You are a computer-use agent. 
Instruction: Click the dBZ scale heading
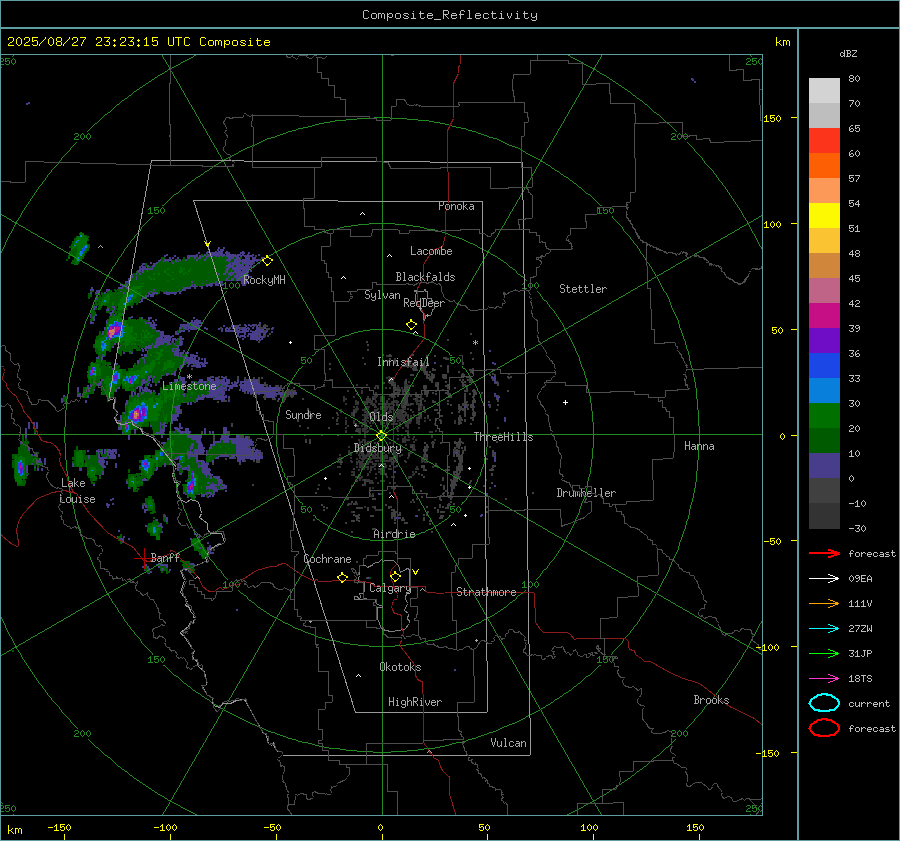click(x=848, y=53)
